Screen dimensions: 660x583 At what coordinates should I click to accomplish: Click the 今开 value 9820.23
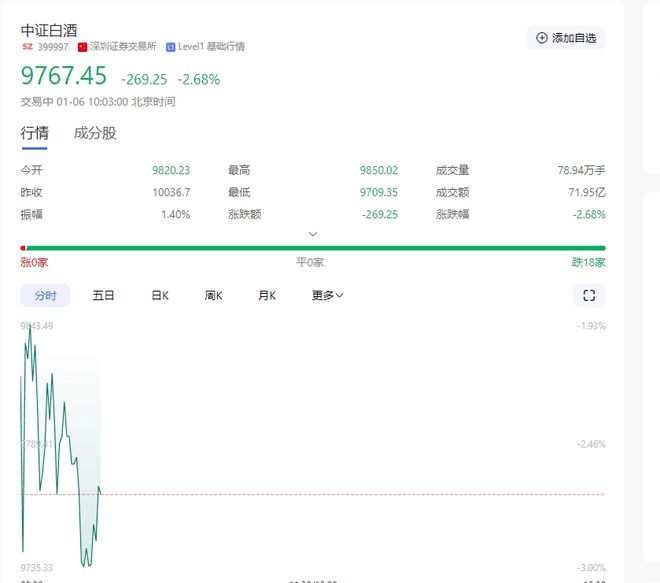(171, 170)
